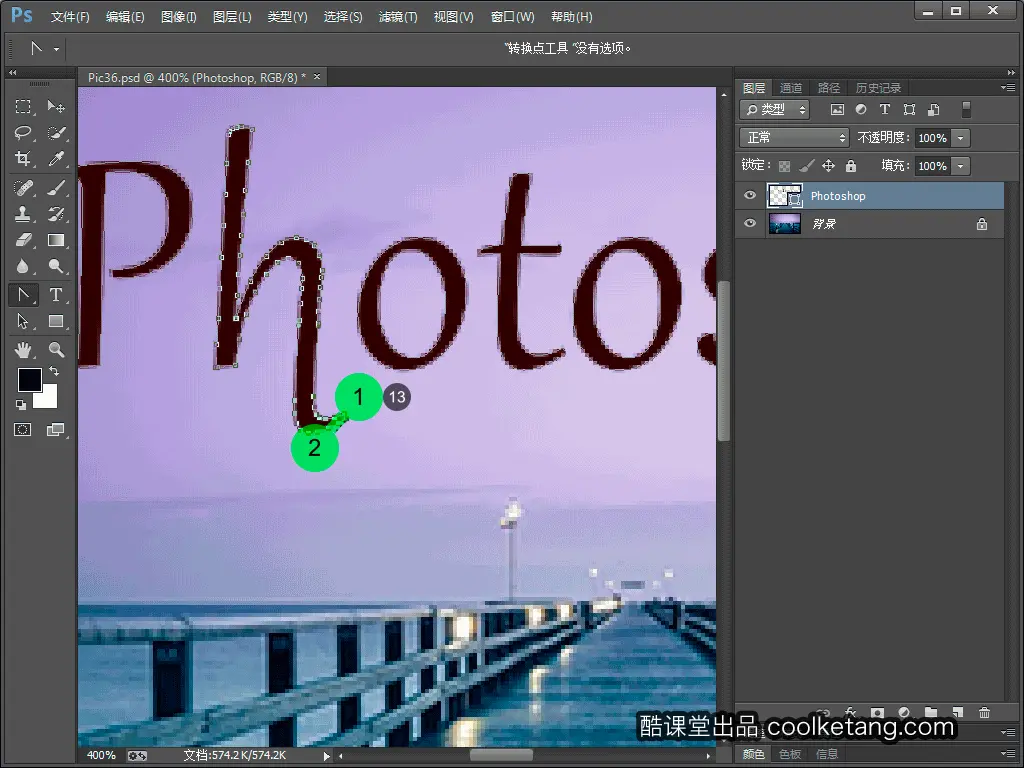
Task: Open the 图层(L) menu
Action: tap(232, 17)
